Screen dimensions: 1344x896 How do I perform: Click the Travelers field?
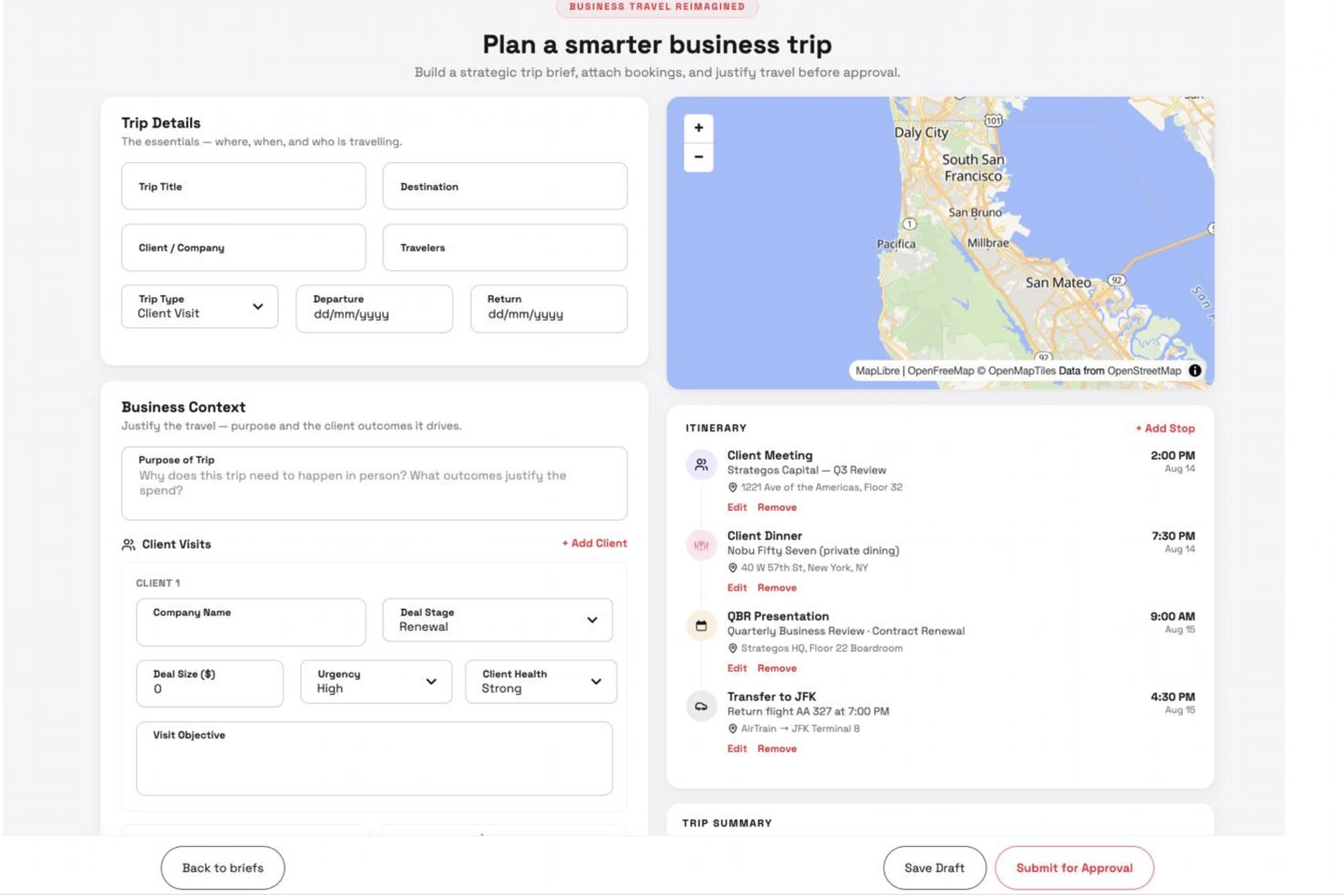tap(505, 247)
